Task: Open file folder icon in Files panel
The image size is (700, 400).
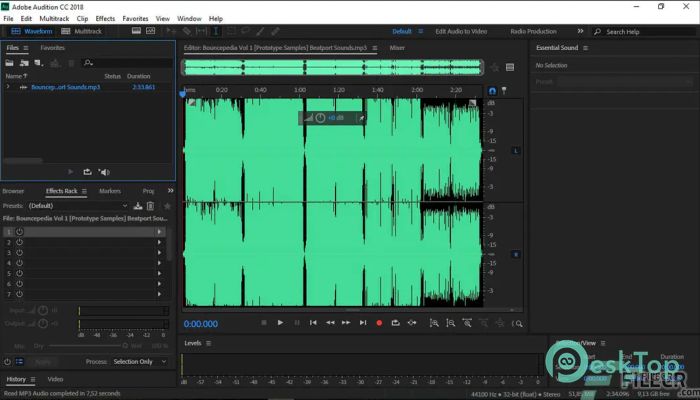Action: [x=9, y=63]
